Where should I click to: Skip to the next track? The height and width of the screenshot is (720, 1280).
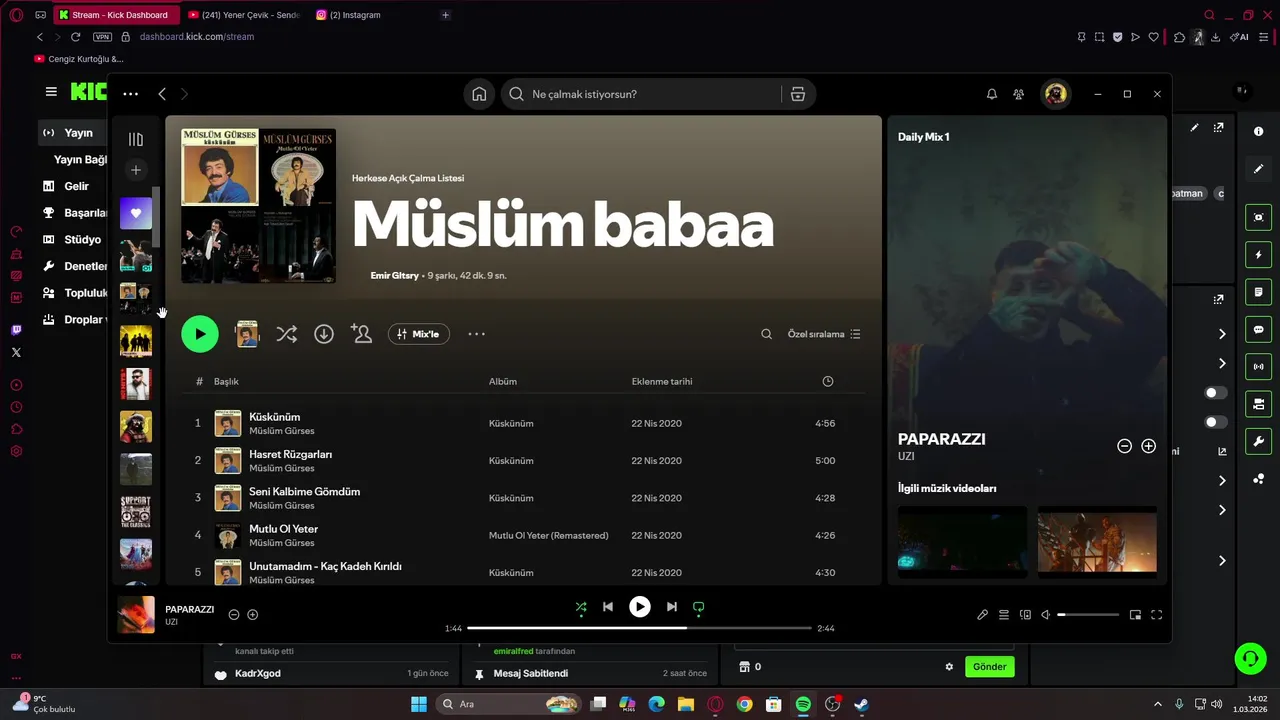(x=672, y=607)
